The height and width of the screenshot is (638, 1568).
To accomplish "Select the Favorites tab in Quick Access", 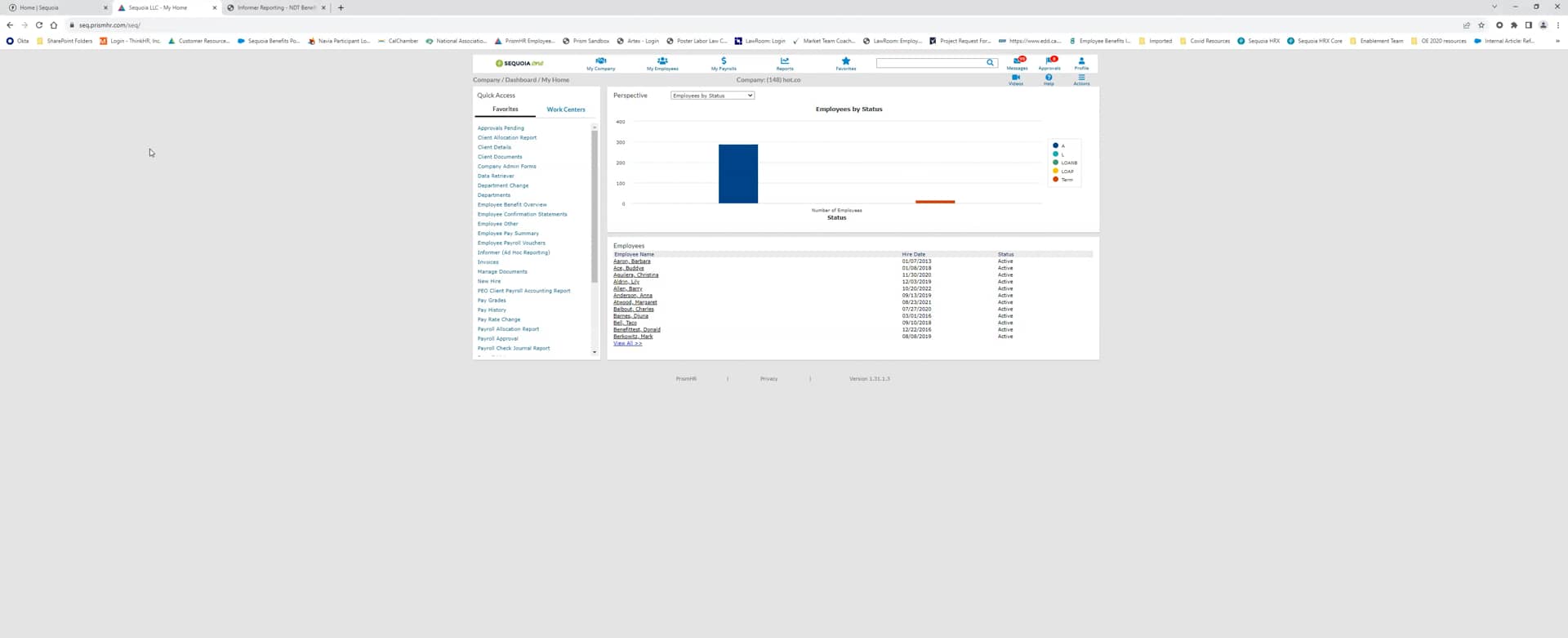I will (506, 109).
